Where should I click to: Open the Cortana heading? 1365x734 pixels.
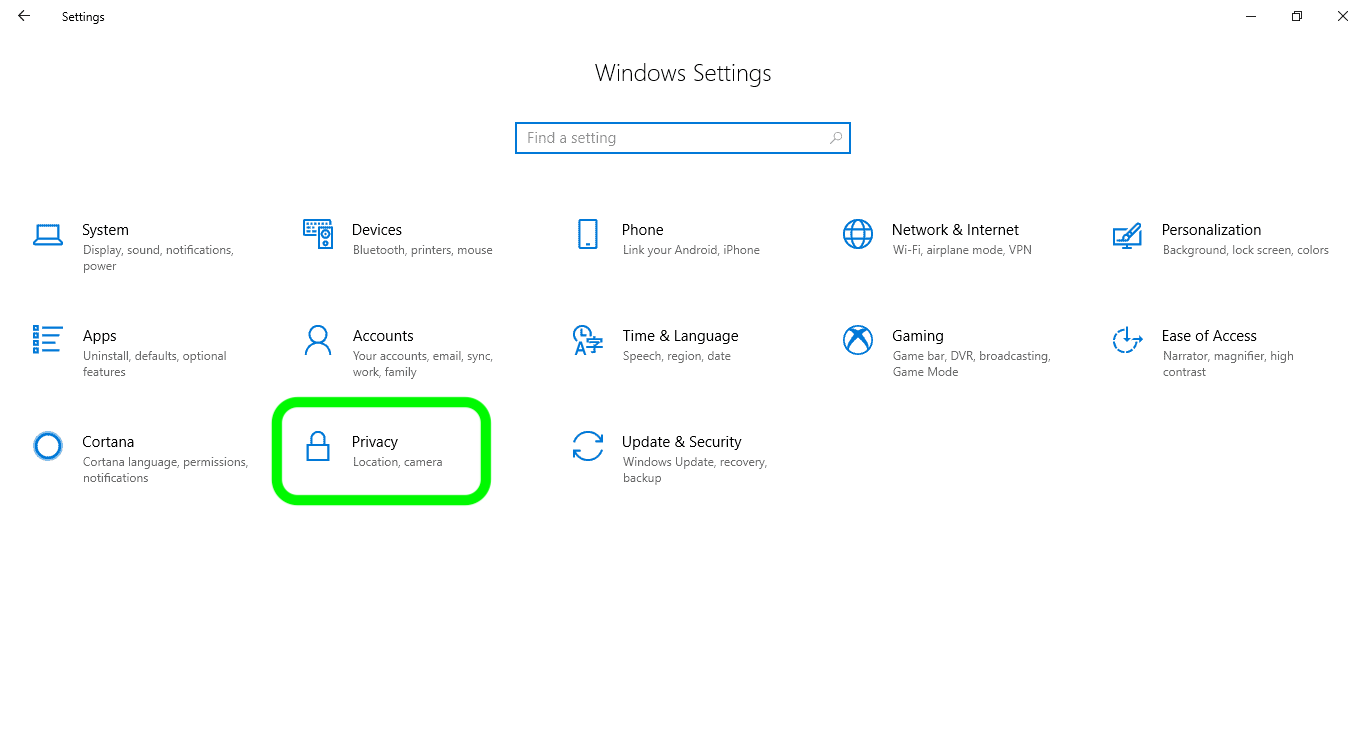(x=108, y=442)
